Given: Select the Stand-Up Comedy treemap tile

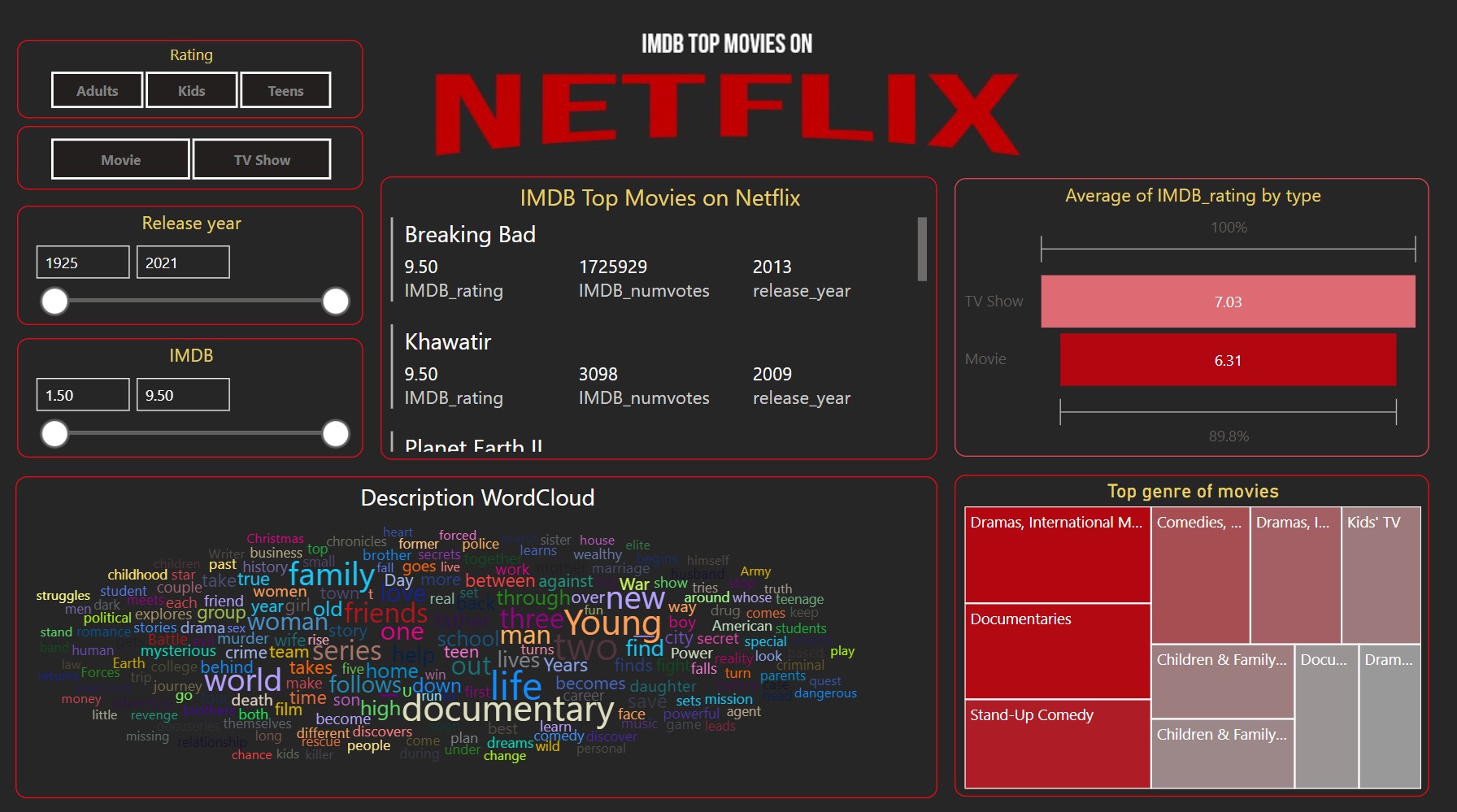Looking at the screenshot, I should coord(1058,744).
